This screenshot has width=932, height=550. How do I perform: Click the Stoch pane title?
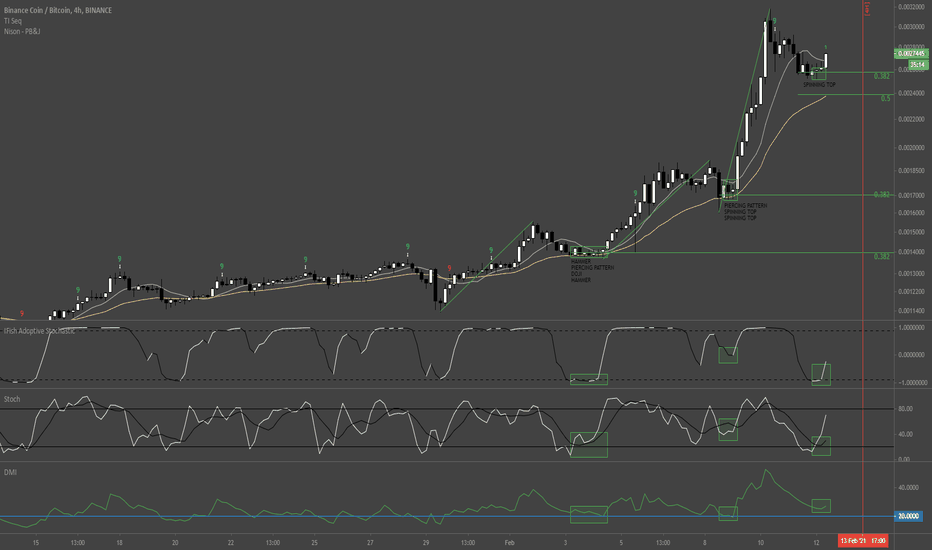tap(12, 399)
